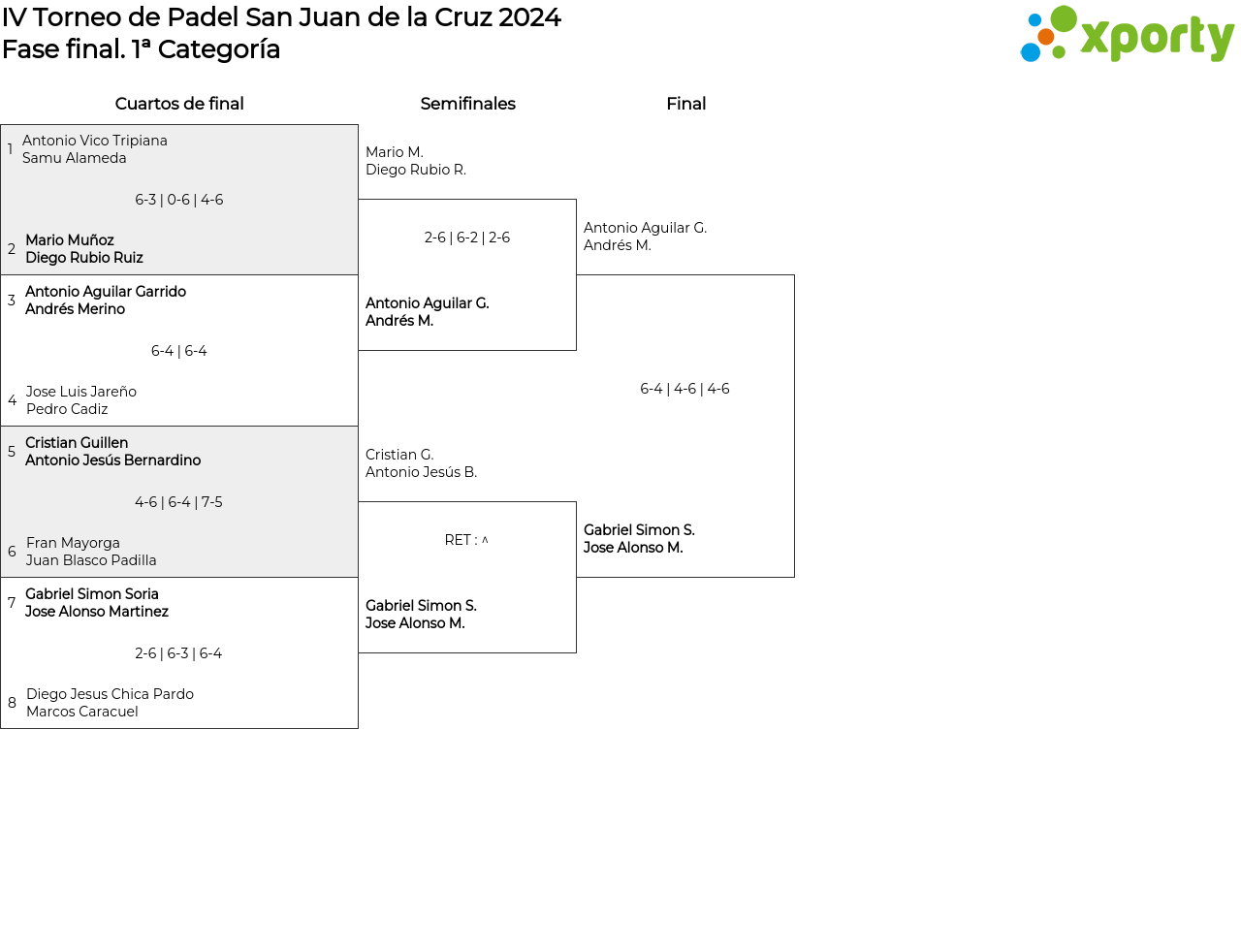
Task: Click the Final column header
Action: coord(685,104)
